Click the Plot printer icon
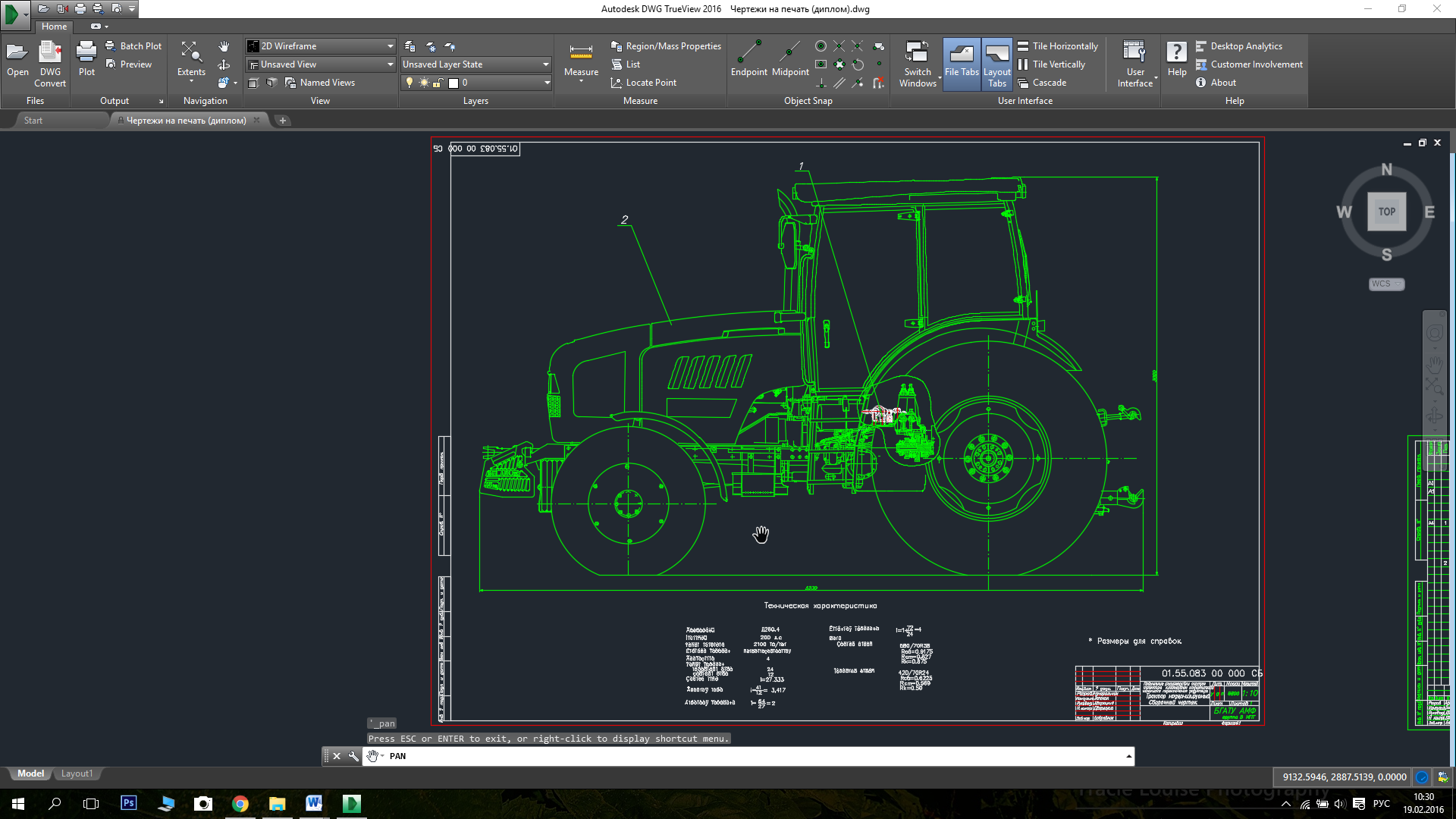The width and height of the screenshot is (1456, 819). click(x=86, y=60)
